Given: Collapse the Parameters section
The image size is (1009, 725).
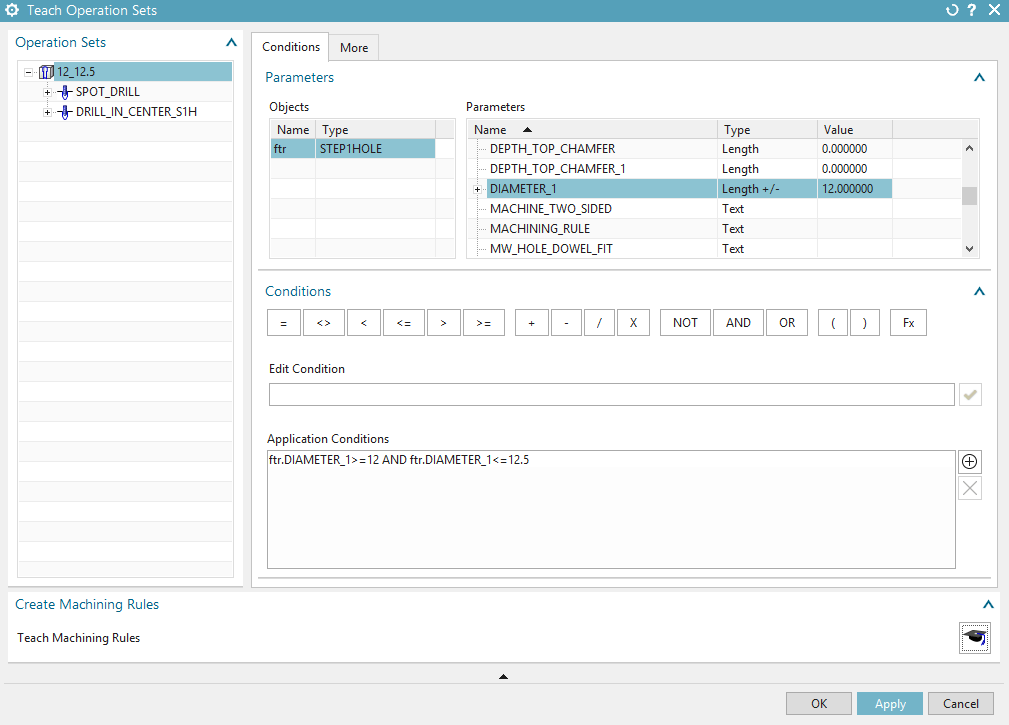Looking at the screenshot, I should [979, 78].
